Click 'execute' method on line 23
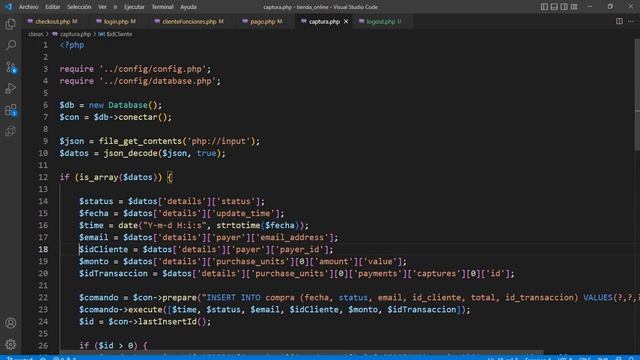This screenshot has height=360, width=640. coord(145,309)
